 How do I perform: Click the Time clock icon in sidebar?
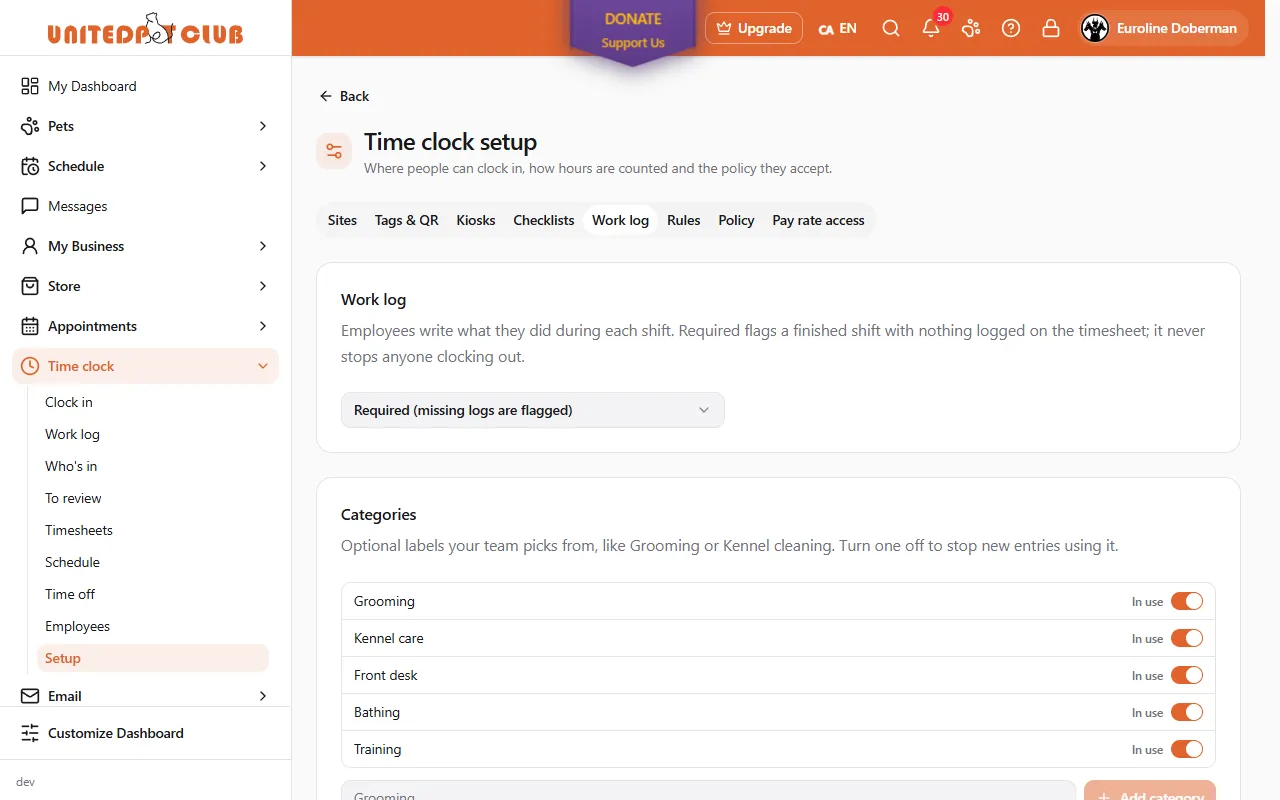pyautogui.click(x=30, y=366)
